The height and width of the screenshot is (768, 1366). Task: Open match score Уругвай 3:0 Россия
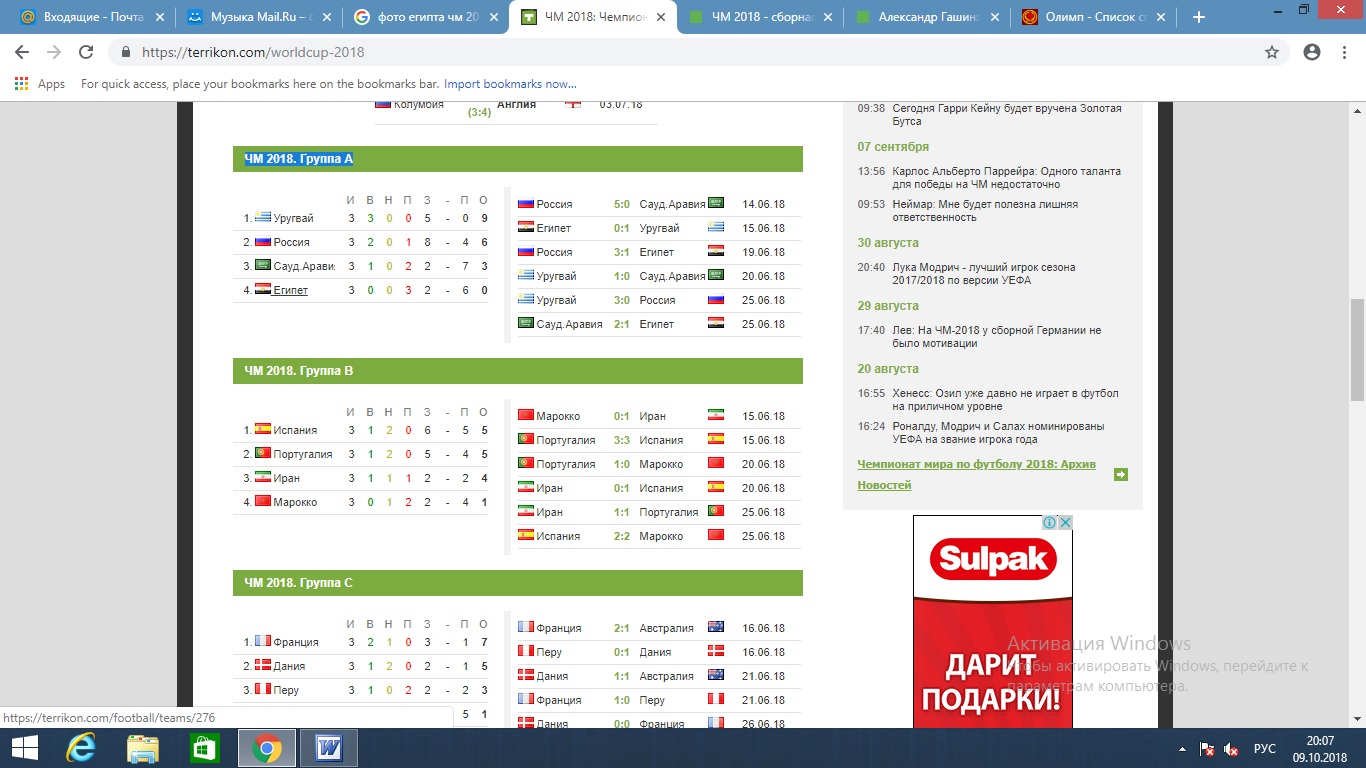coord(622,300)
